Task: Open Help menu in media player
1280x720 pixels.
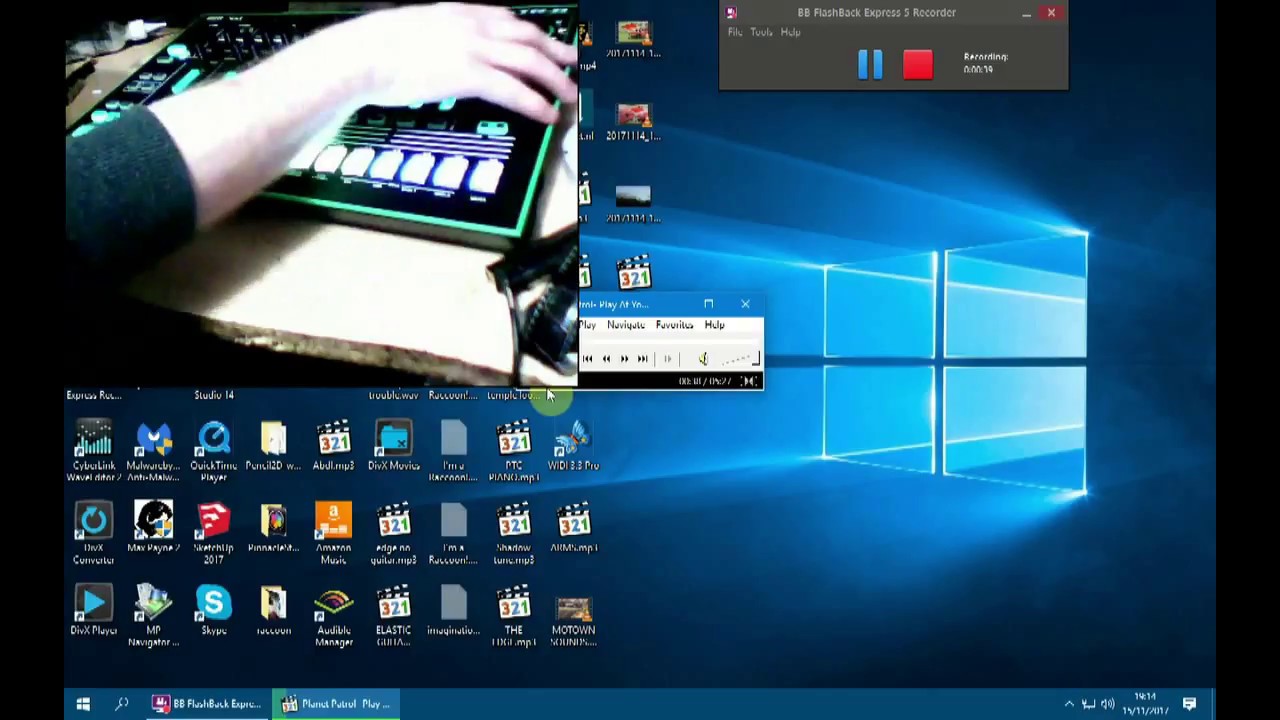Action: [714, 324]
